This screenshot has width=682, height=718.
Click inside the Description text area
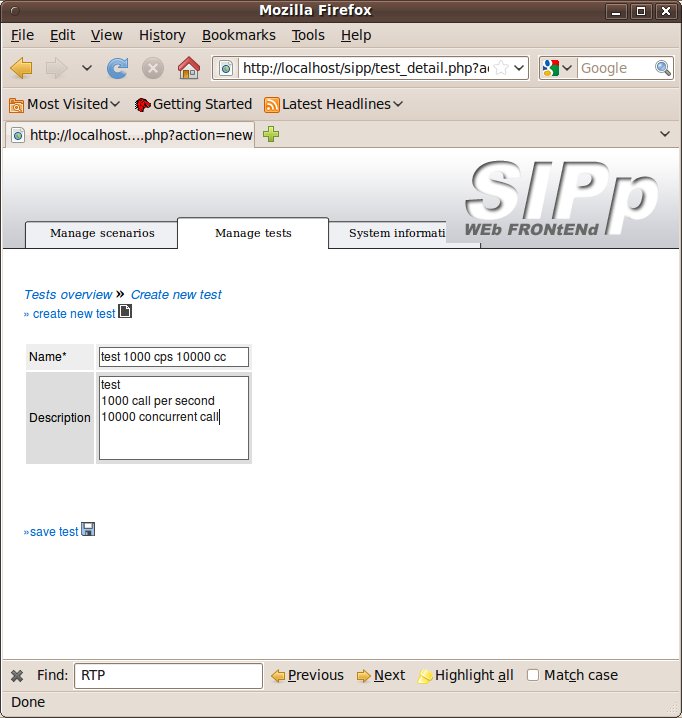174,418
